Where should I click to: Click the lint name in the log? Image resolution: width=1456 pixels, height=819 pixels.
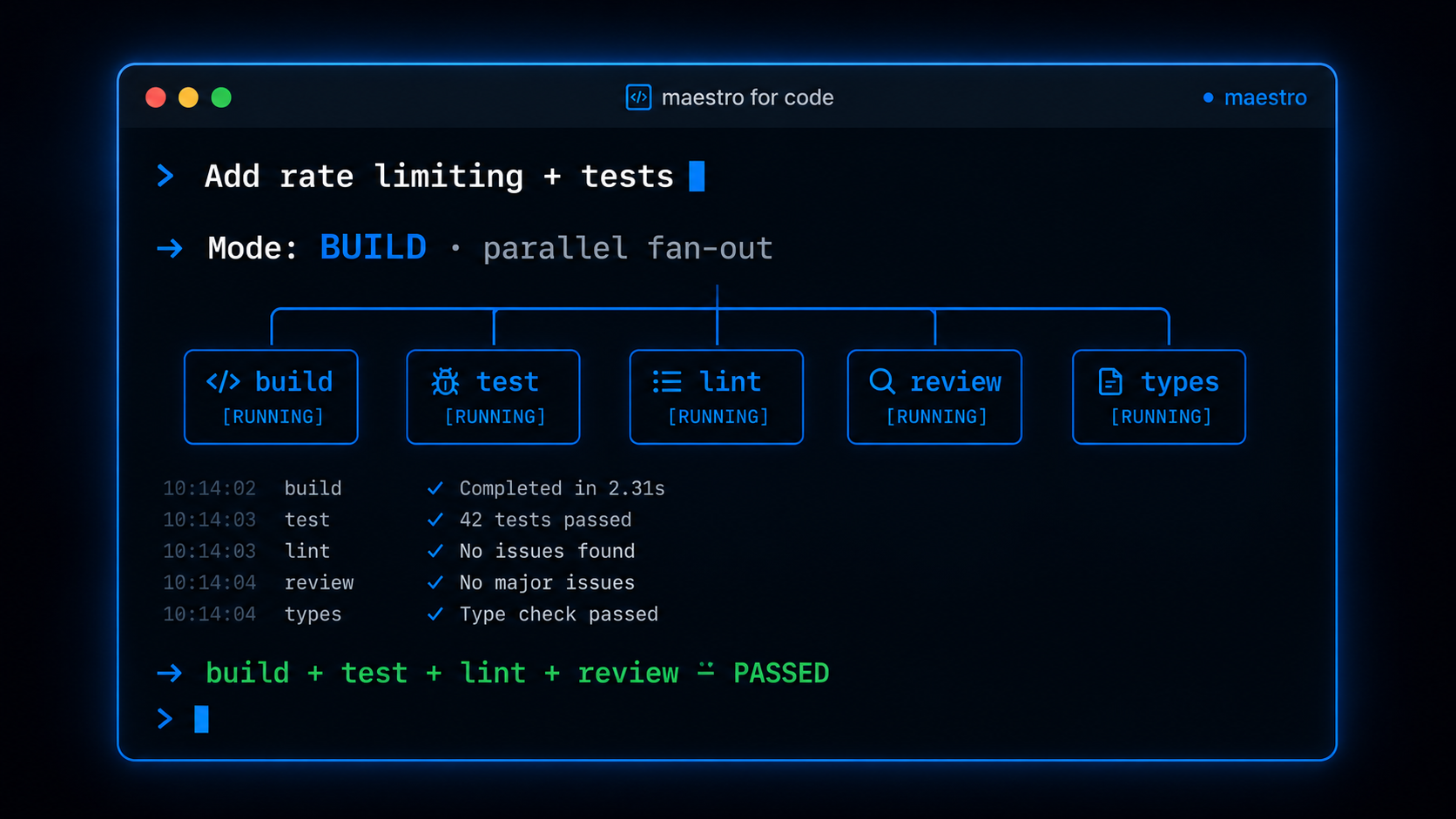tap(307, 551)
